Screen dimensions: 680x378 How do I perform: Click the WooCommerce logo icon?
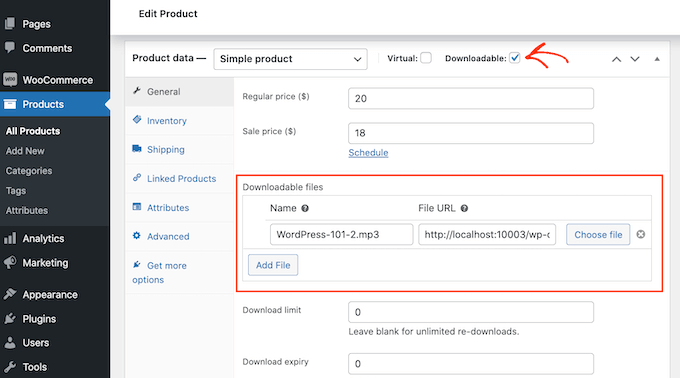coord(10,79)
